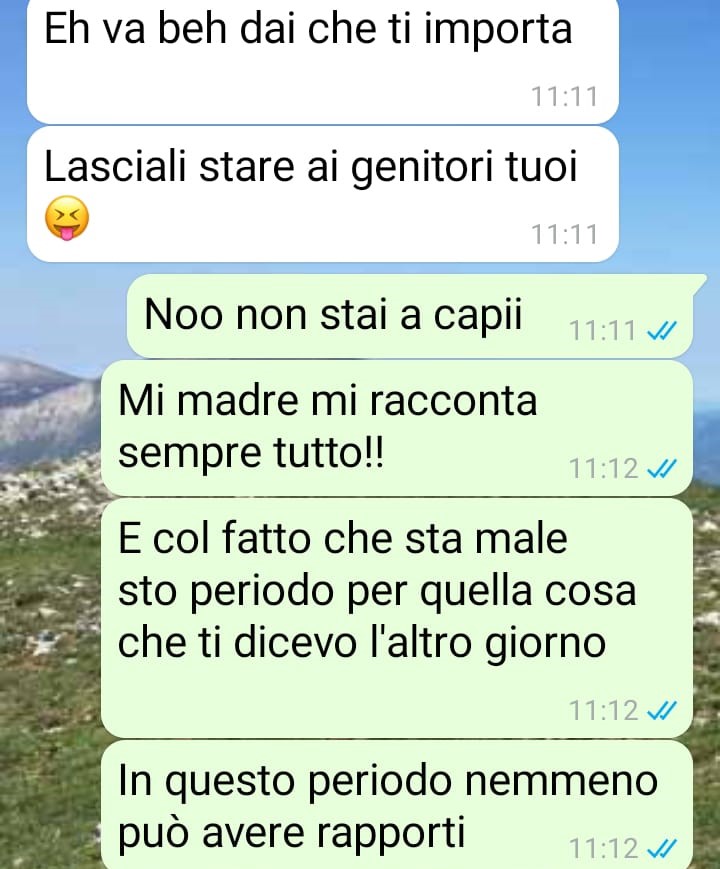This screenshot has height=869, width=720.
Task: Tap read ticks on 'sempre tutto!!' message
Action: point(662,469)
